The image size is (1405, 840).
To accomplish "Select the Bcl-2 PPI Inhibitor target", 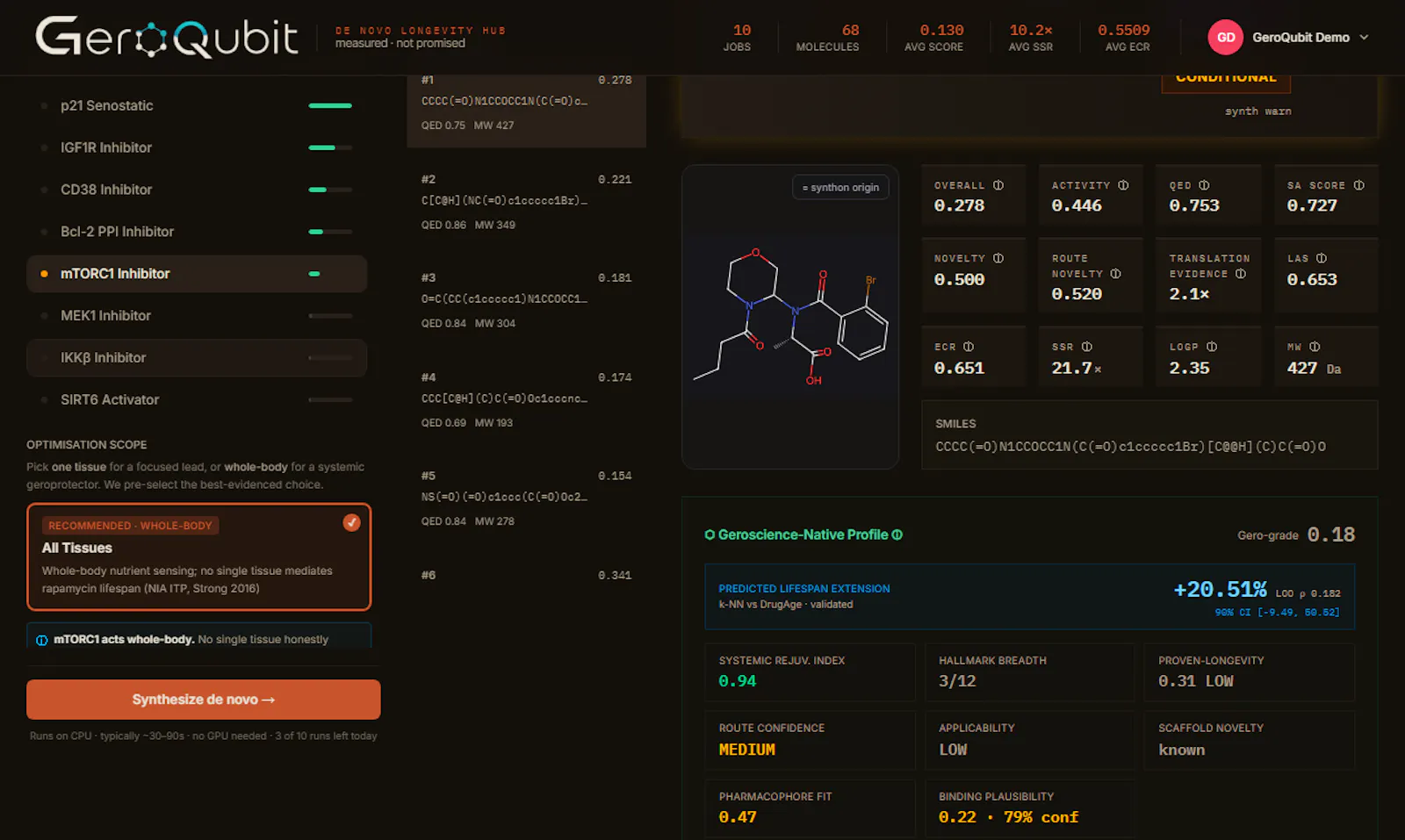I will pyautogui.click(x=197, y=232).
